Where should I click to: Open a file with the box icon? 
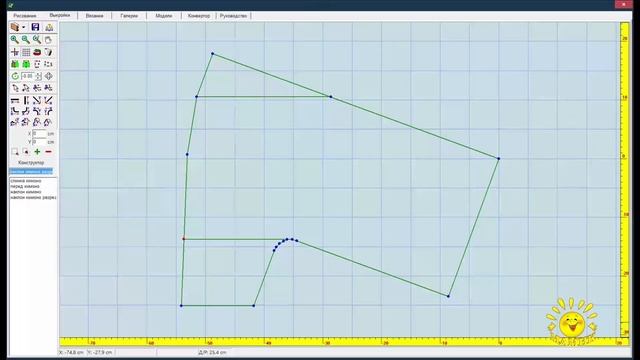coord(15,27)
